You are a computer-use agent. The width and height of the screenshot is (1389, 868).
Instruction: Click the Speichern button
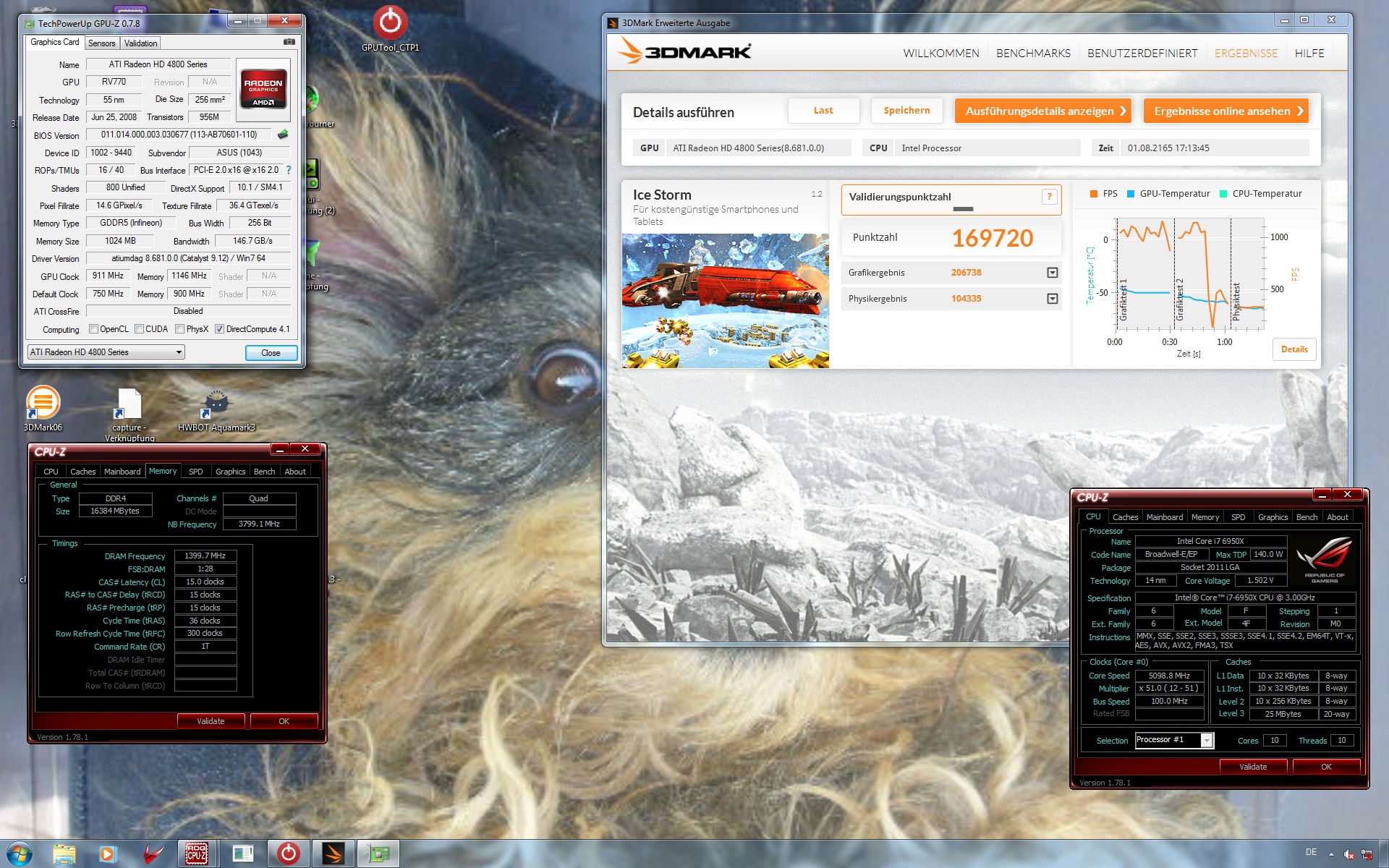coord(906,111)
